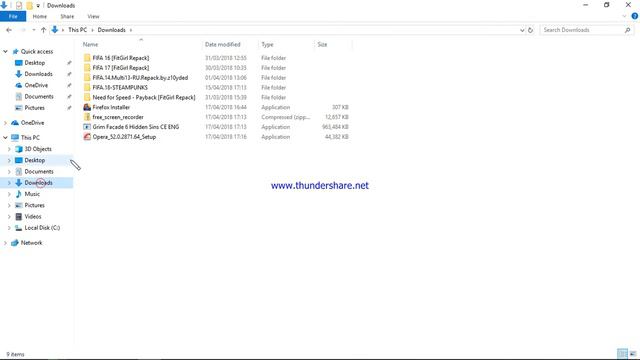Go up one folder level
This screenshot has width=640, height=360.
pos(43,30)
